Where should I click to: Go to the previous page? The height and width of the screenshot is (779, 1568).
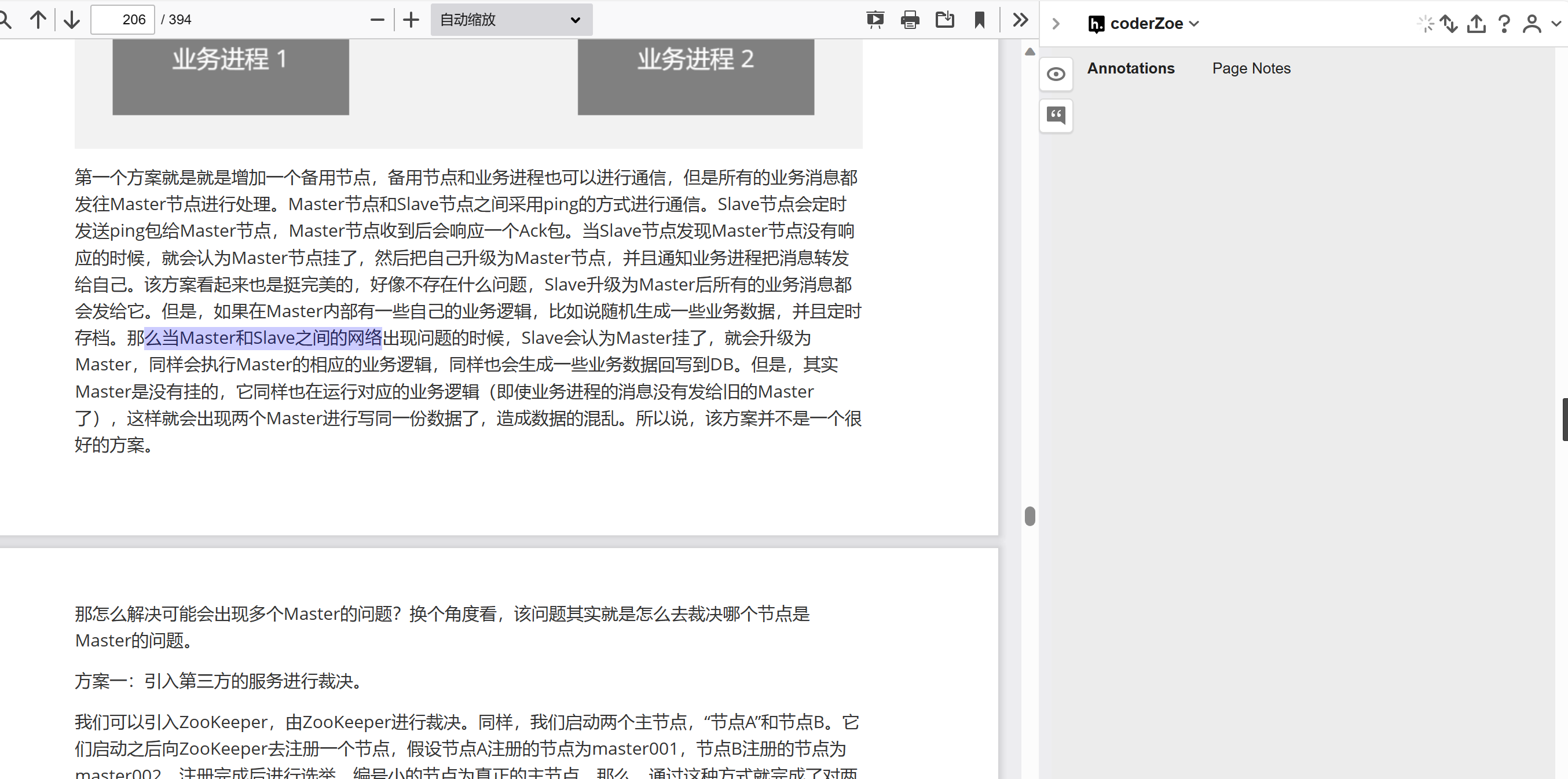tap(38, 19)
